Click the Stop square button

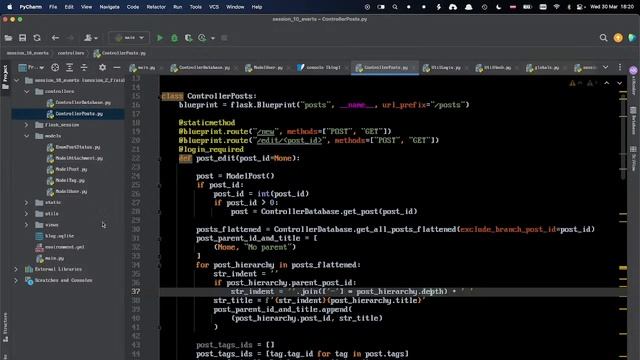pos(224,38)
